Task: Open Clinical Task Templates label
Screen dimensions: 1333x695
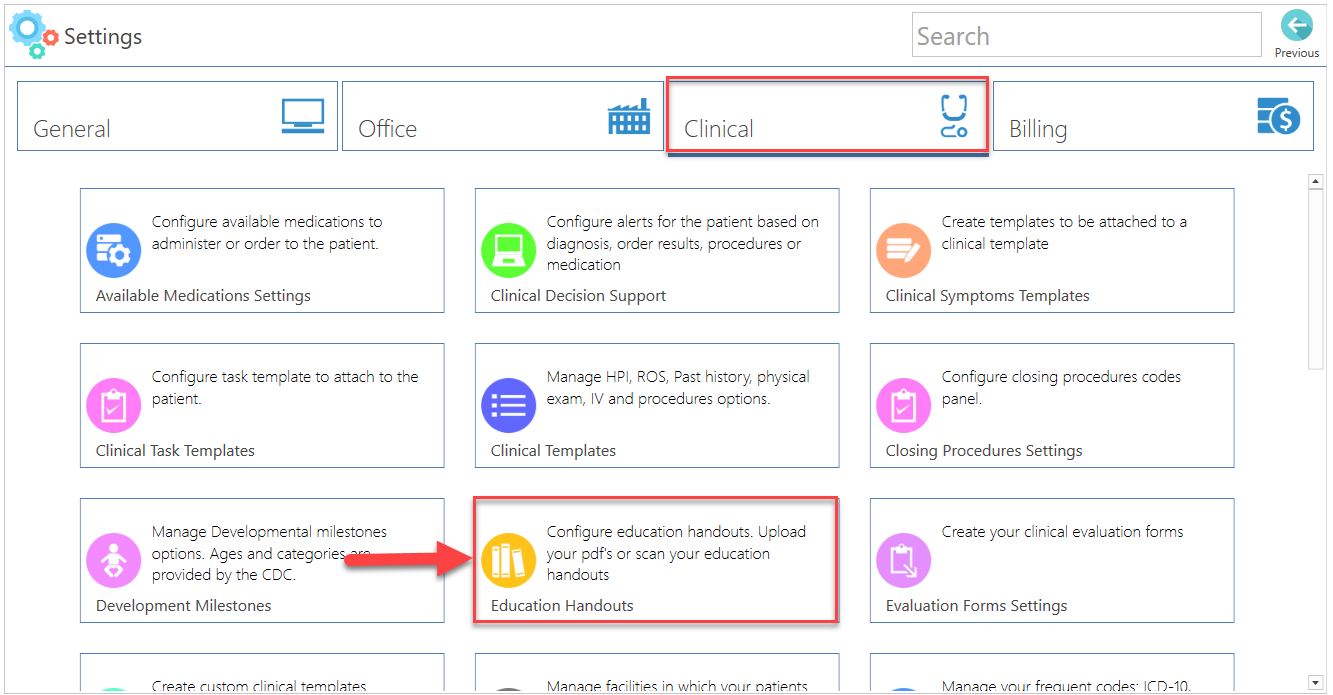Action: (175, 451)
